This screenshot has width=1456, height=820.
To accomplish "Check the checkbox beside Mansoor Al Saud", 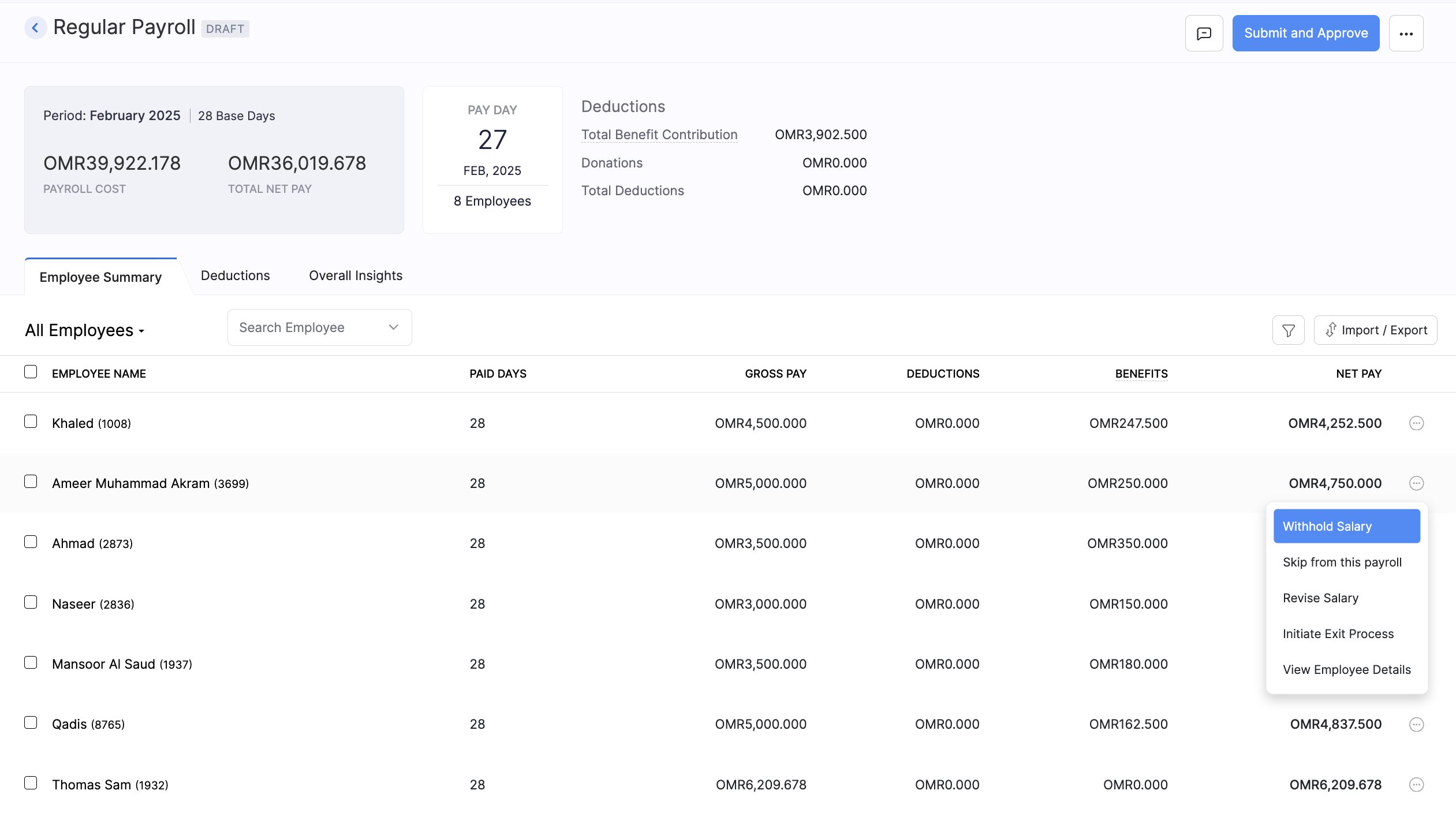I will pos(31,663).
